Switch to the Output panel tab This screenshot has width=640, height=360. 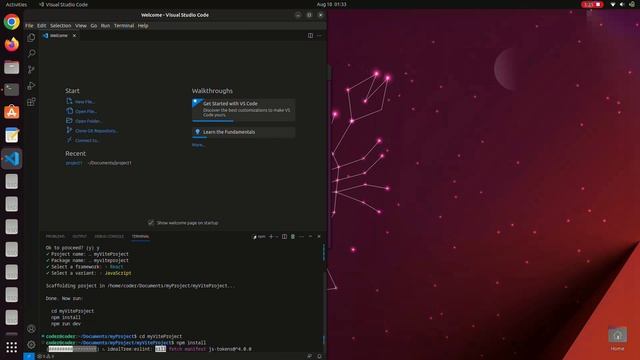point(80,236)
